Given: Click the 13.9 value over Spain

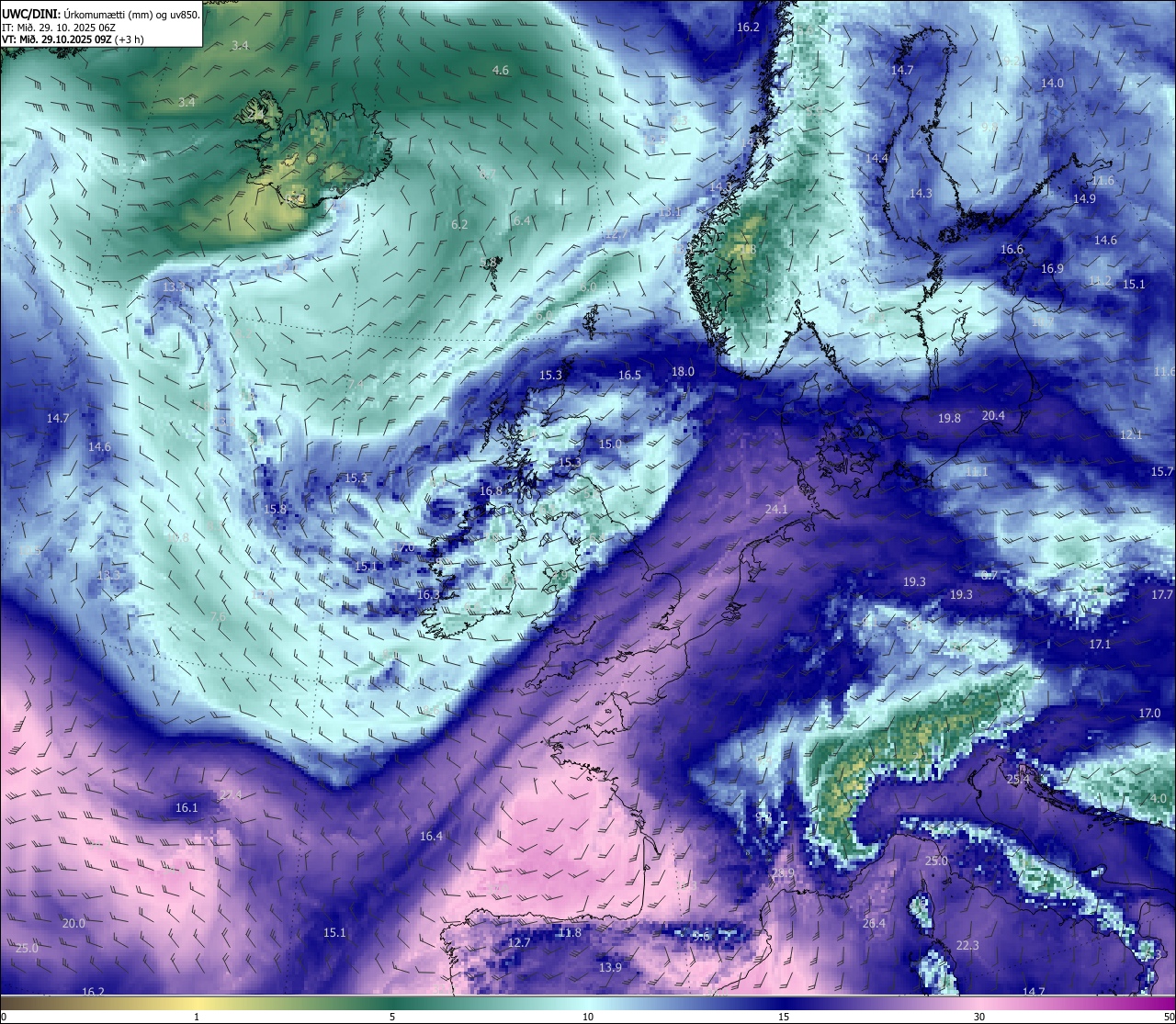Looking at the screenshot, I should [x=610, y=968].
